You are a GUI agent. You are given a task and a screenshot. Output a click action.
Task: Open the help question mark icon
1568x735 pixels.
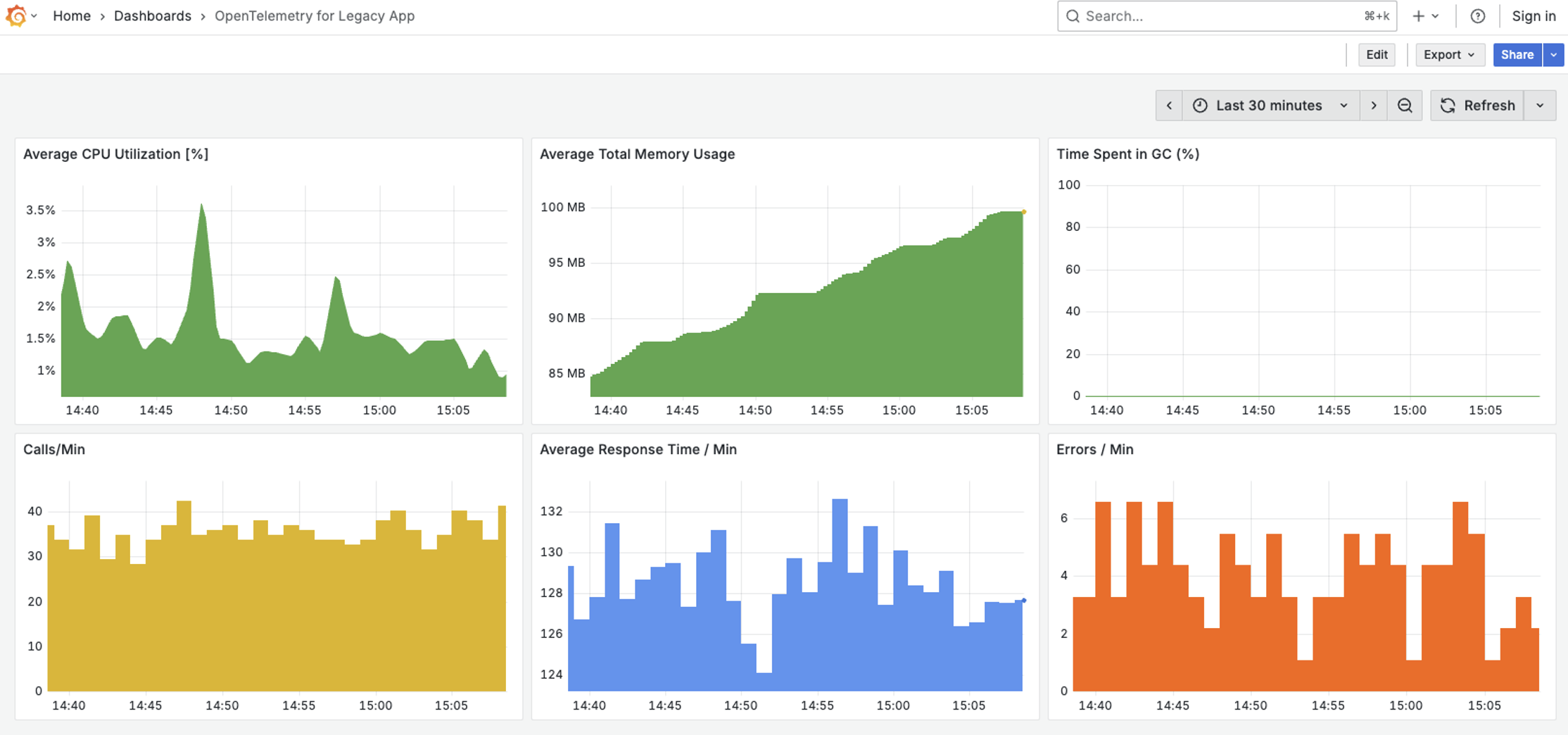click(1477, 15)
